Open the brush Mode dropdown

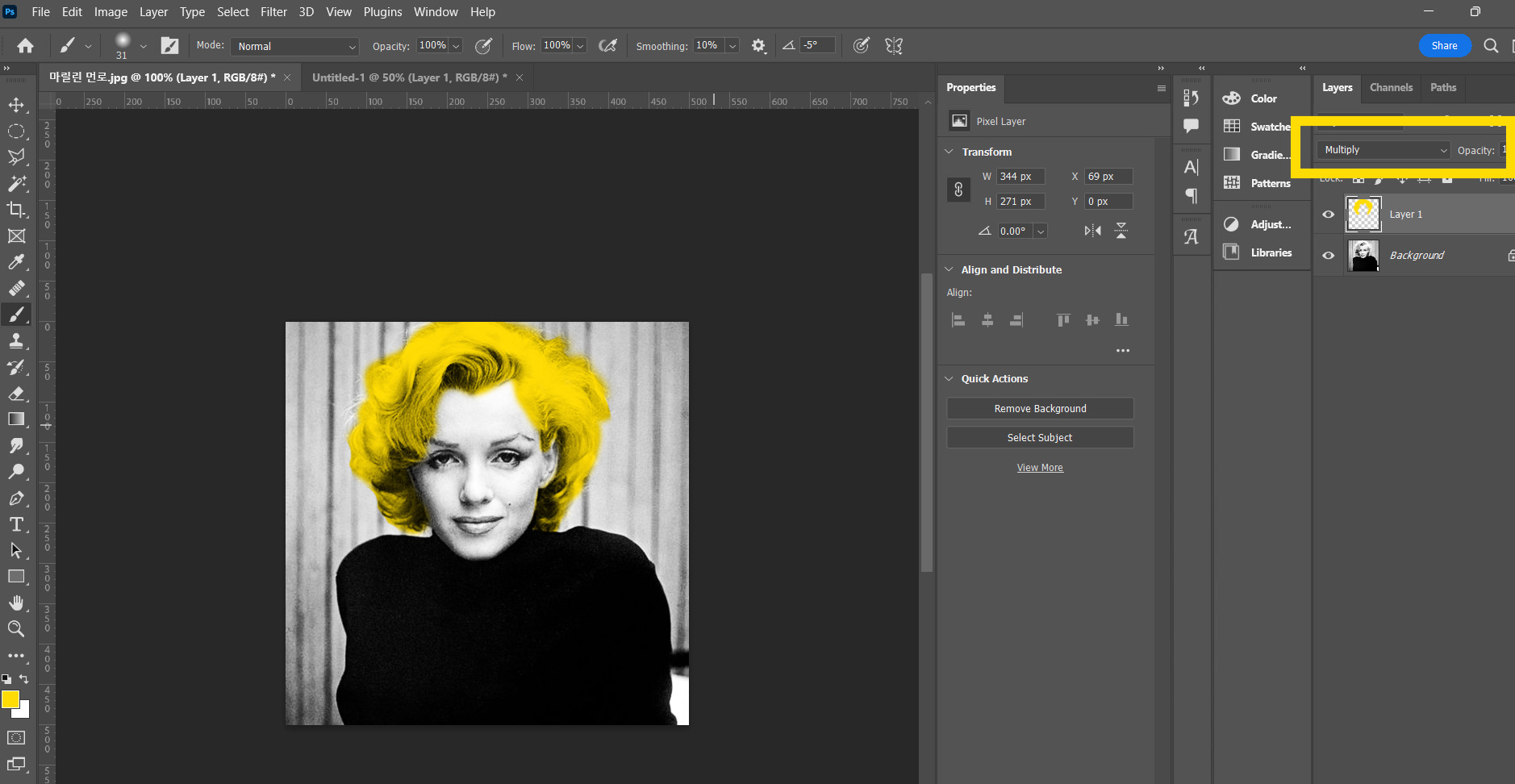295,47
